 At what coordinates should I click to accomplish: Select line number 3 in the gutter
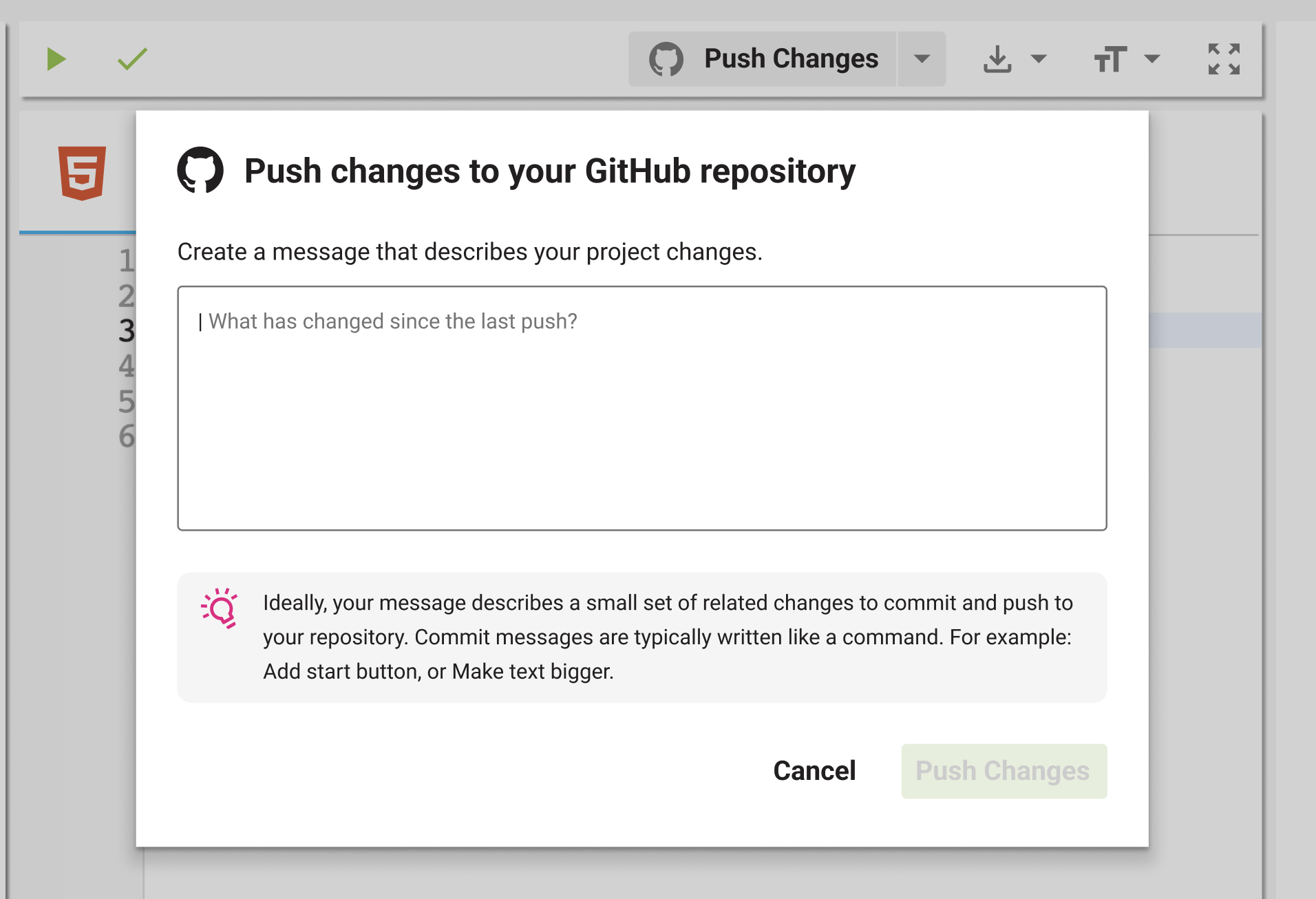[x=127, y=331]
